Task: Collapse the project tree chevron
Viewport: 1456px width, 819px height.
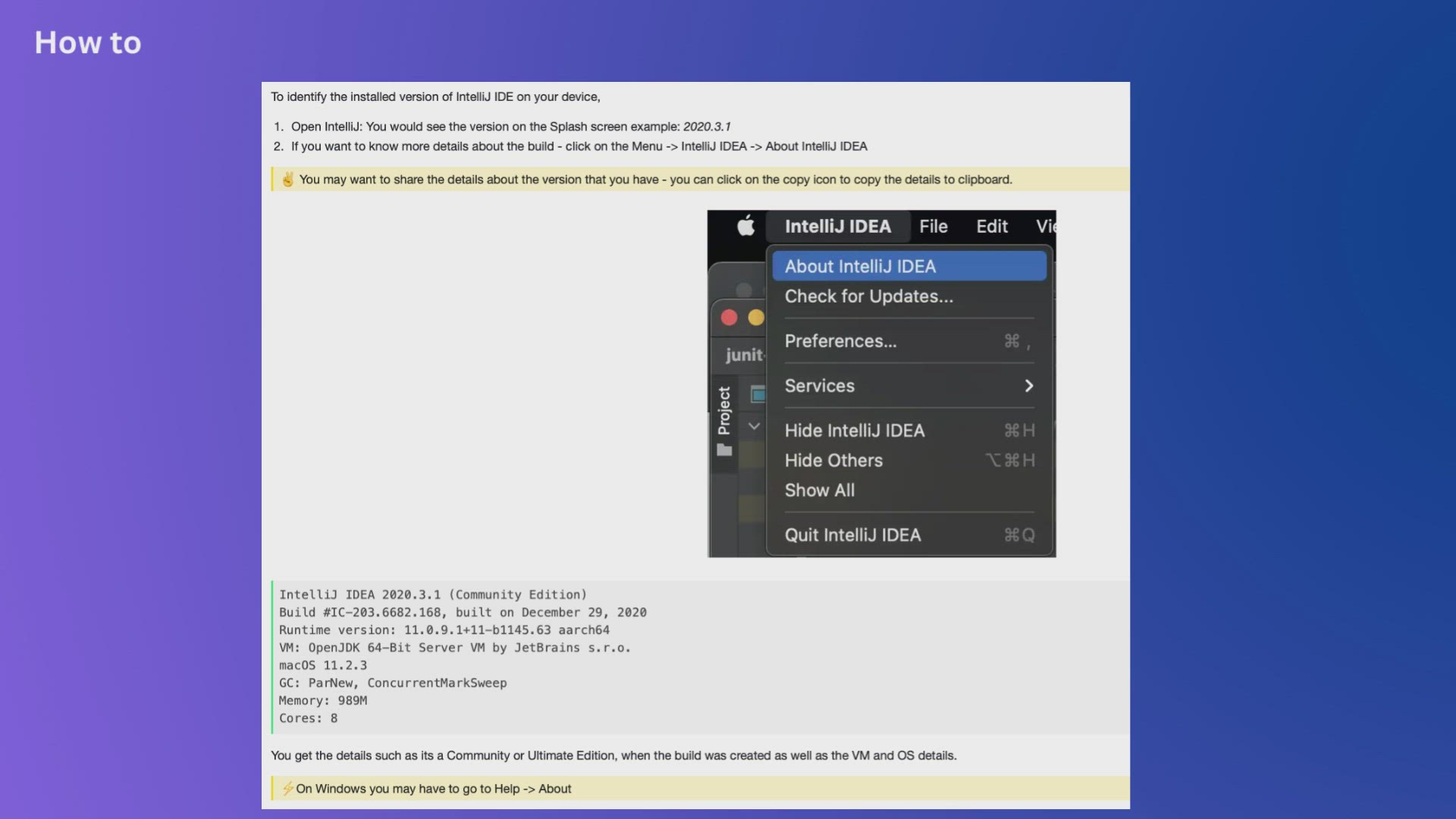Action: pos(754,426)
